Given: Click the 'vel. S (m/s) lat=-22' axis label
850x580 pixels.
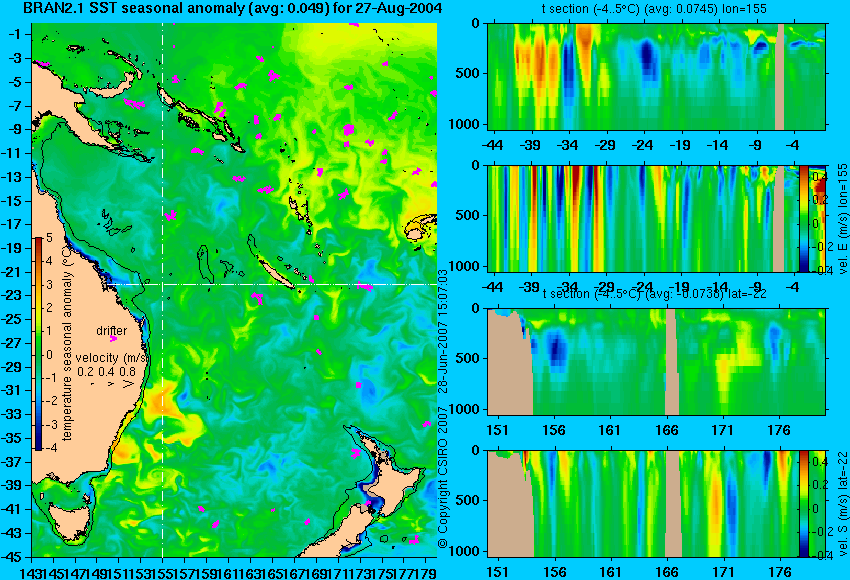Looking at the screenshot, I should [843, 504].
